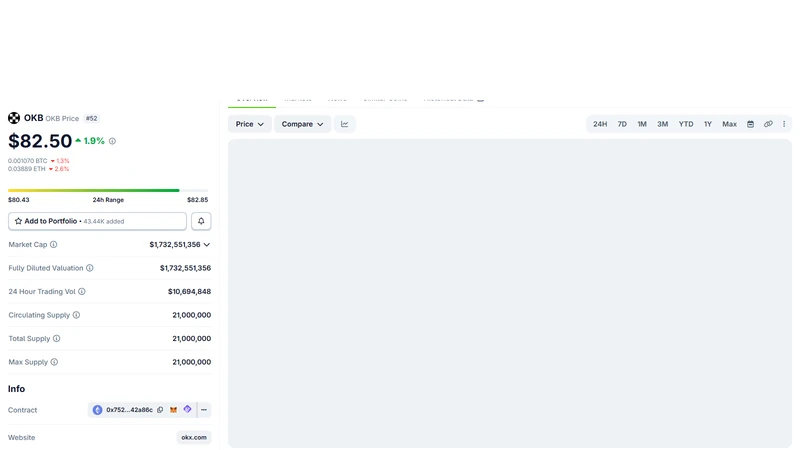The height and width of the screenshot is (450, 800).
Task: Click the chart link share icon
Action: (x=768, y=124)
